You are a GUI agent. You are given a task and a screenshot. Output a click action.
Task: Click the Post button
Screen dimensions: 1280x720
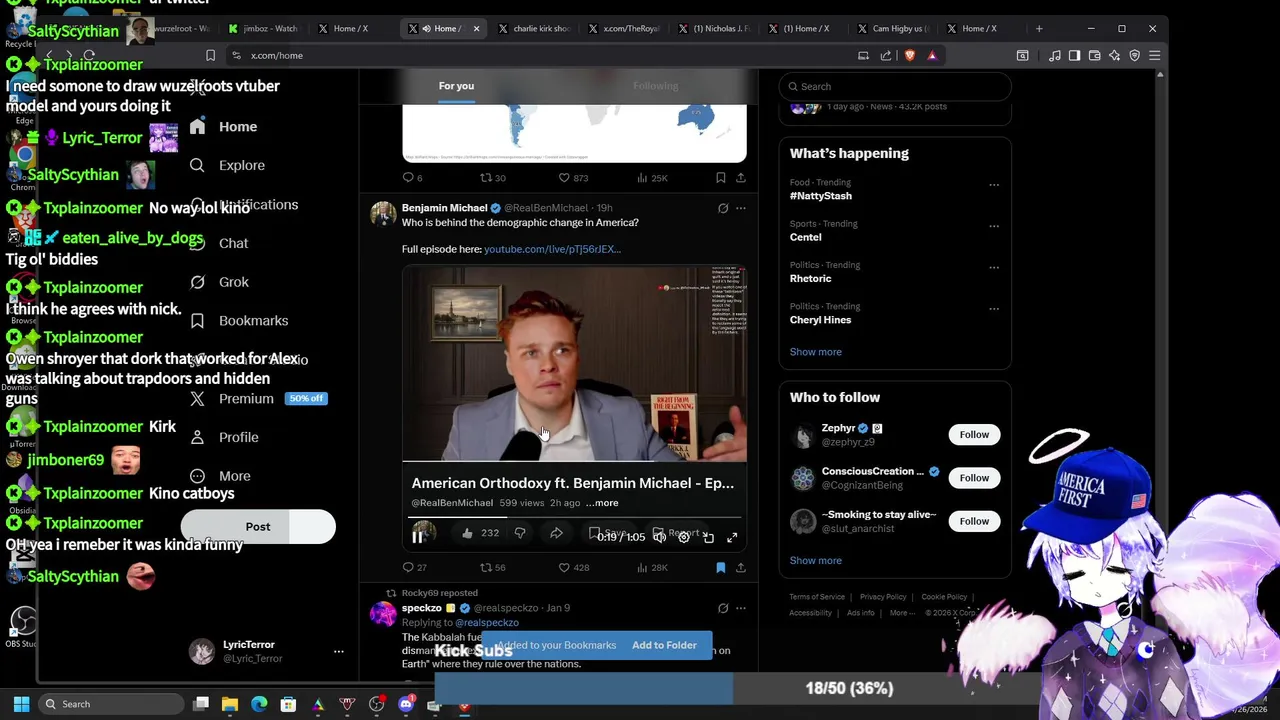click(x=258, y=527)
